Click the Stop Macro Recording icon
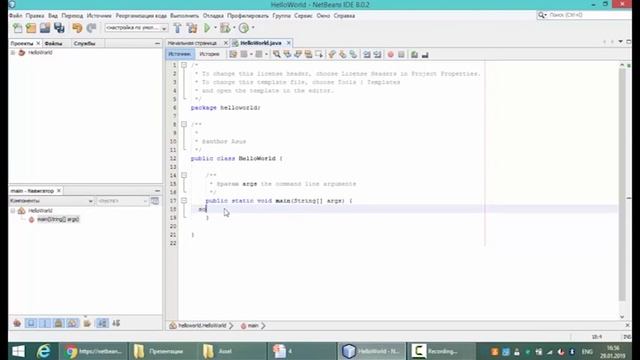 [401, 54]
